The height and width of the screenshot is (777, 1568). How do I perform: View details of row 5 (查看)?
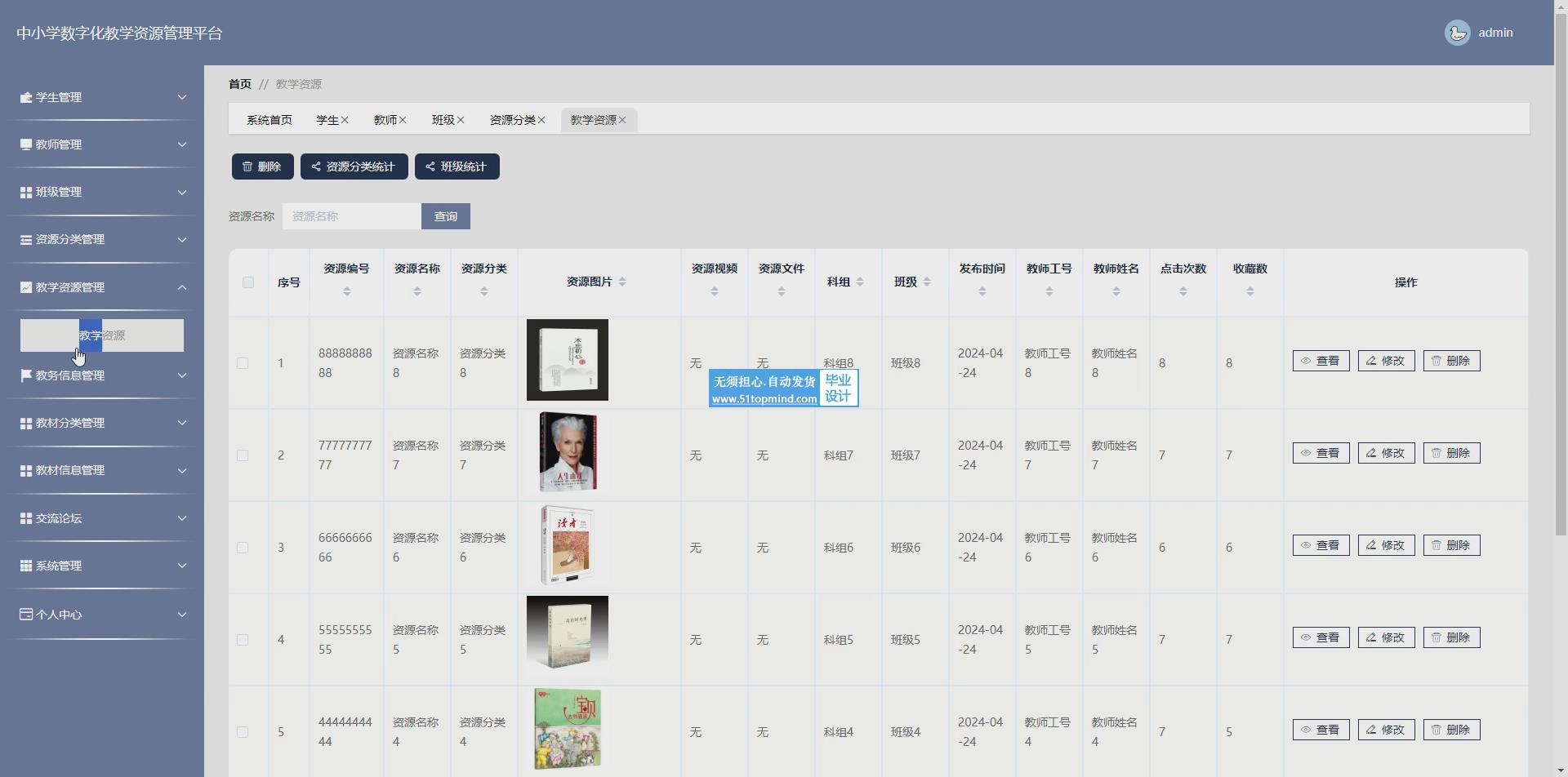point(1321,730)
